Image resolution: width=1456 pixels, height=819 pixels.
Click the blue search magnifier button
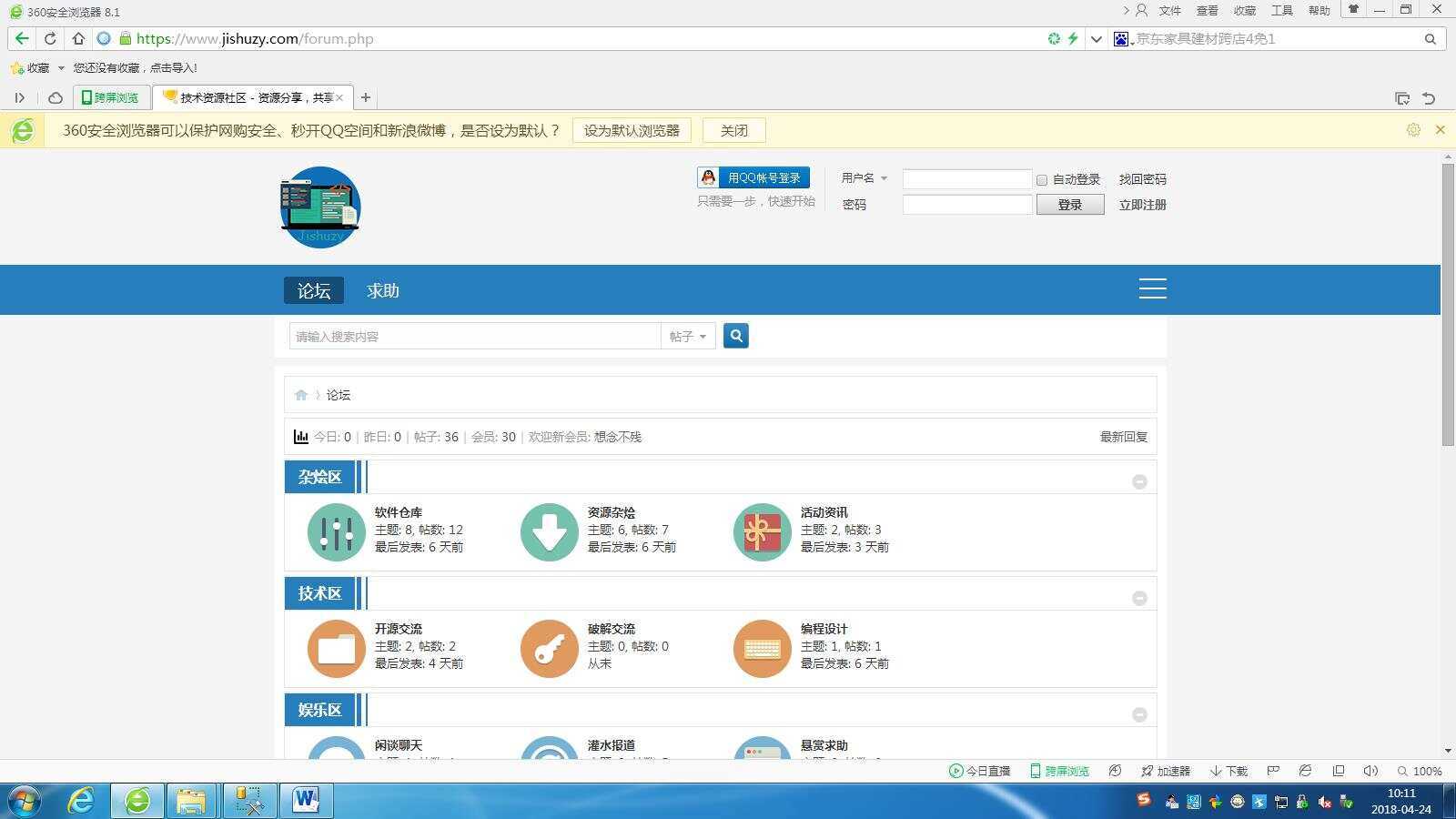pyautogui.click(x=735, y=336)
